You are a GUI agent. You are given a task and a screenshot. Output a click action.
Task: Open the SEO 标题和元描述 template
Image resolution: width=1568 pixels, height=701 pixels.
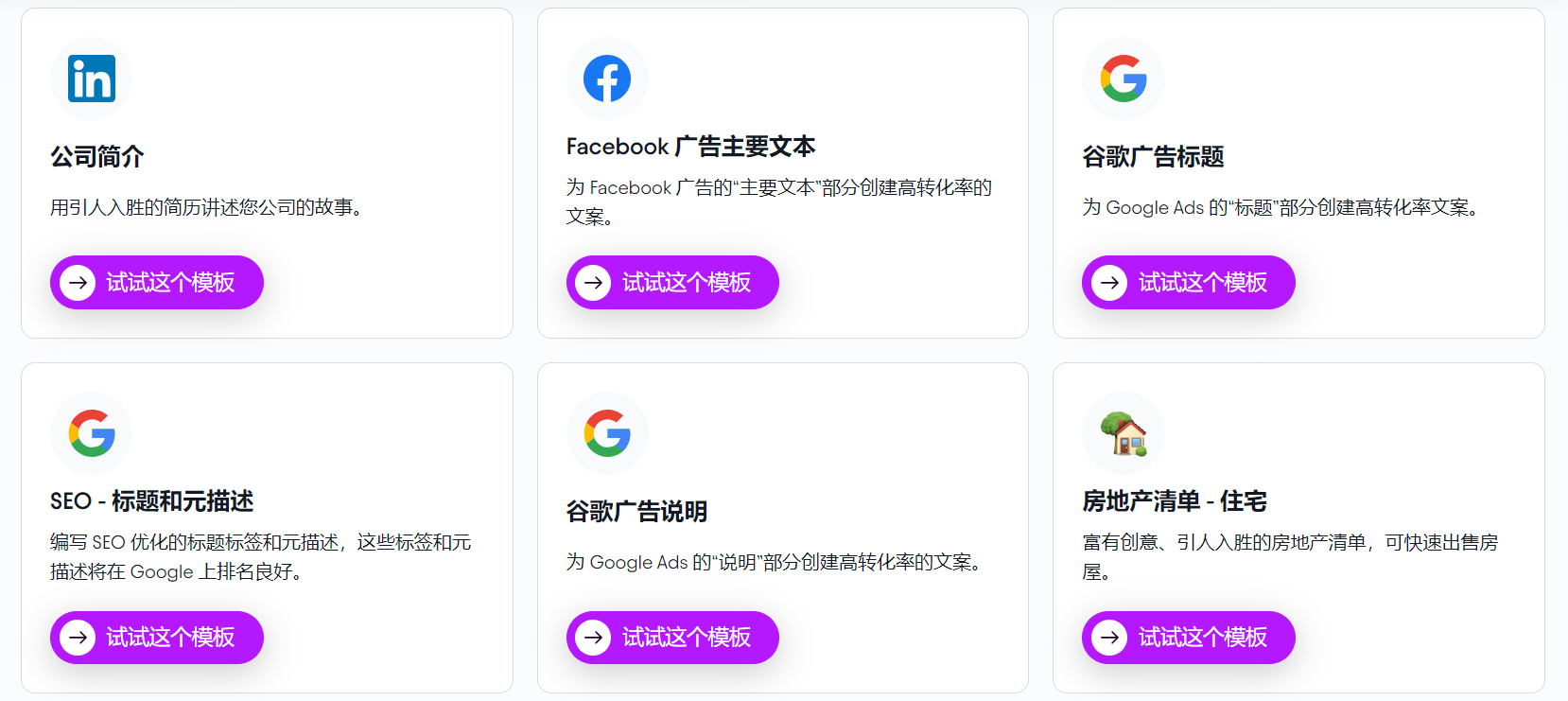click(156, 638)
